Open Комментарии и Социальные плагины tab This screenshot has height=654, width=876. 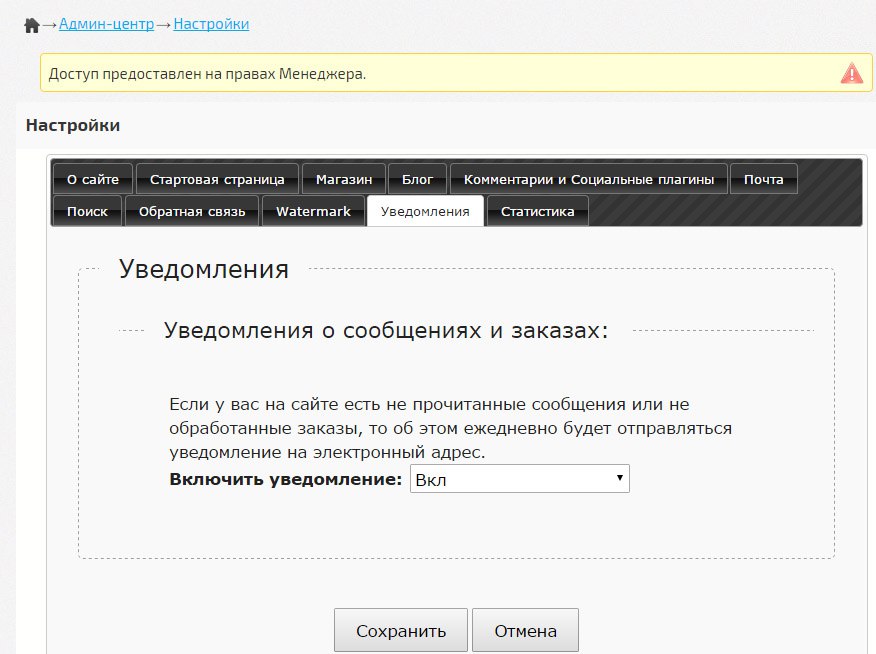[x=589, y=180]
